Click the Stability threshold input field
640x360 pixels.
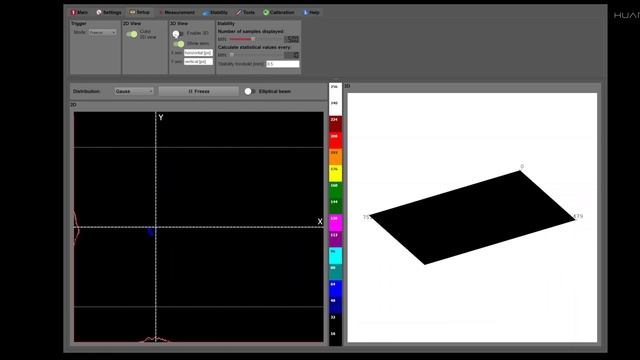point(283,64)
